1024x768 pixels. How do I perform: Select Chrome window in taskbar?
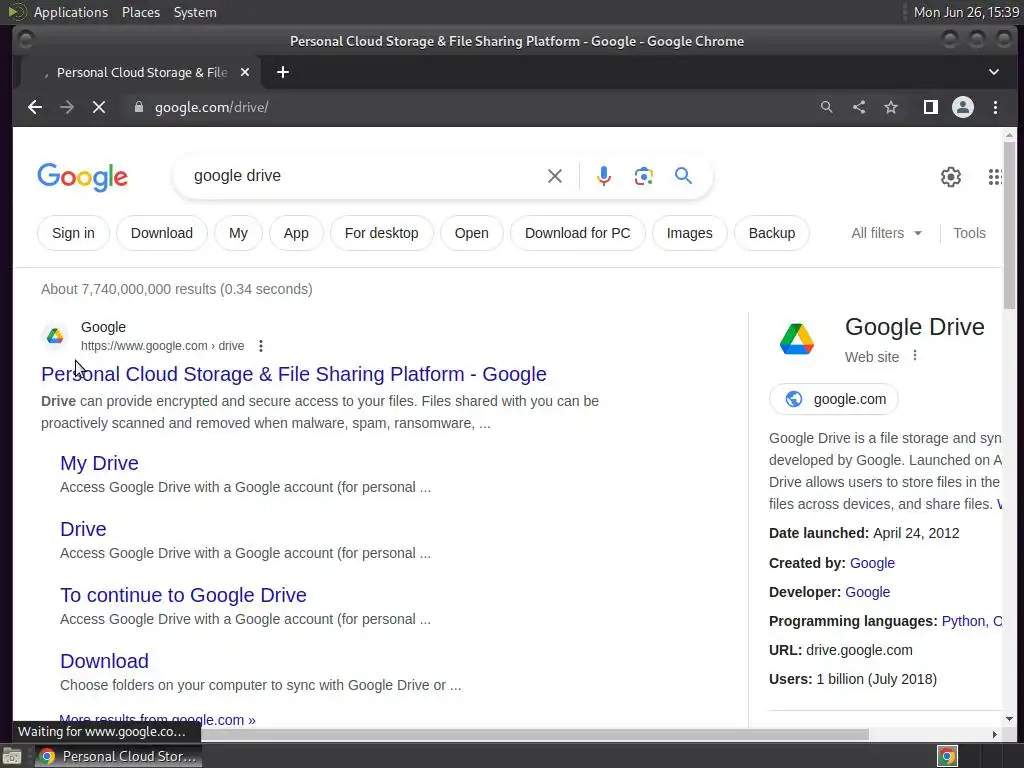click(x=118, y=756)
